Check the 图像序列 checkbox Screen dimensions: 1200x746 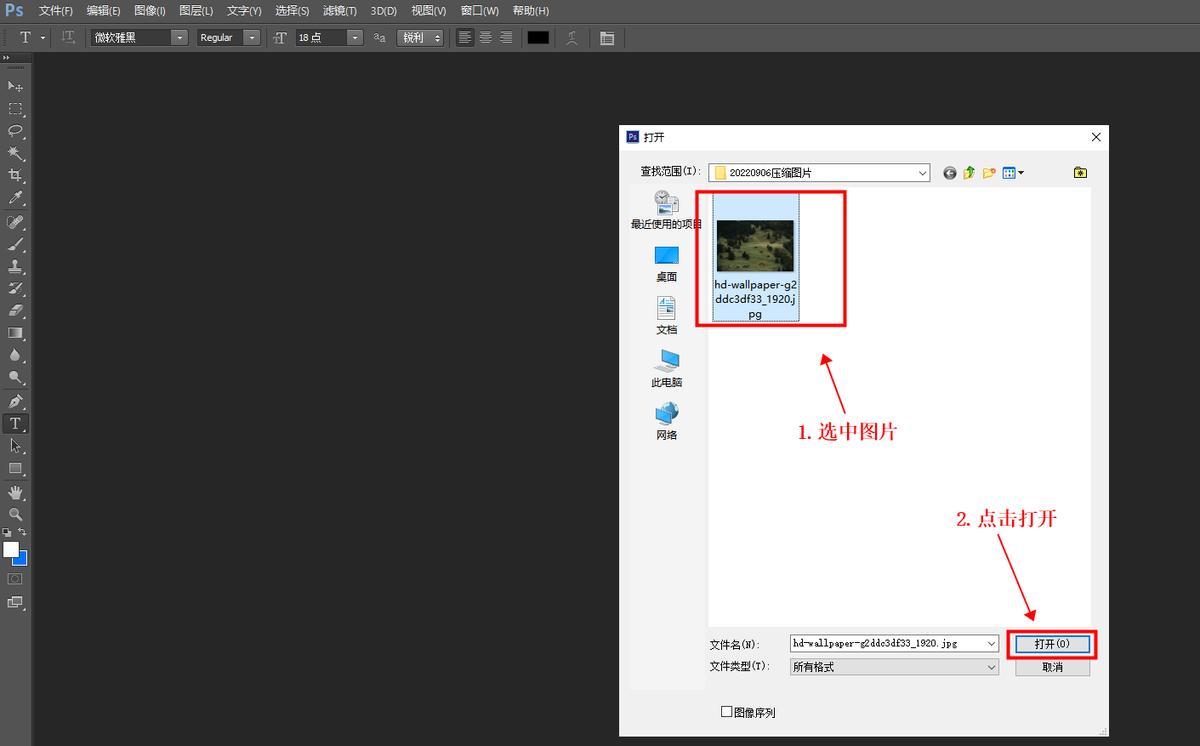click(725, 712)
